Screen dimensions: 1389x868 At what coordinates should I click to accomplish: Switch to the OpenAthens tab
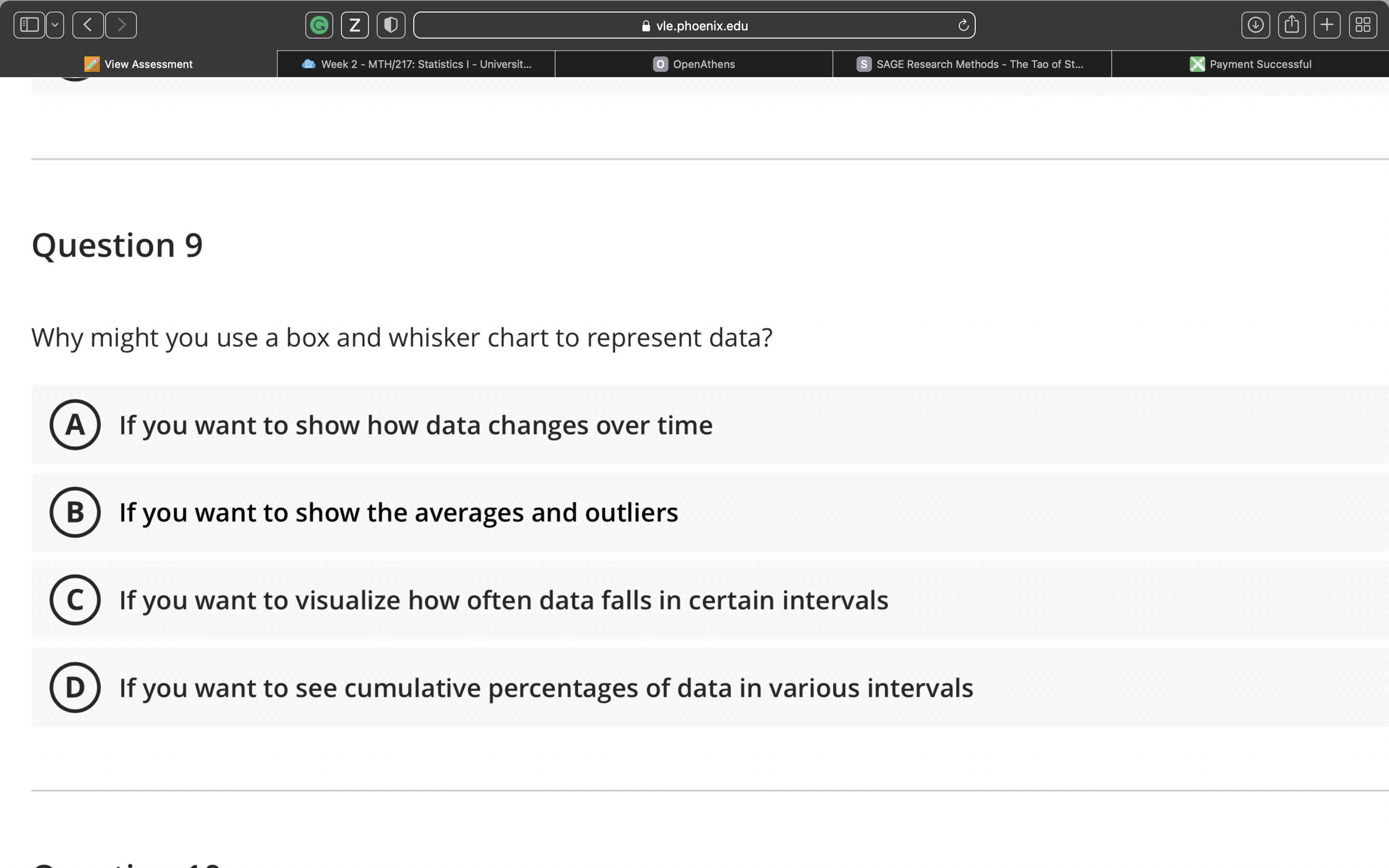[x=694, y=64]
